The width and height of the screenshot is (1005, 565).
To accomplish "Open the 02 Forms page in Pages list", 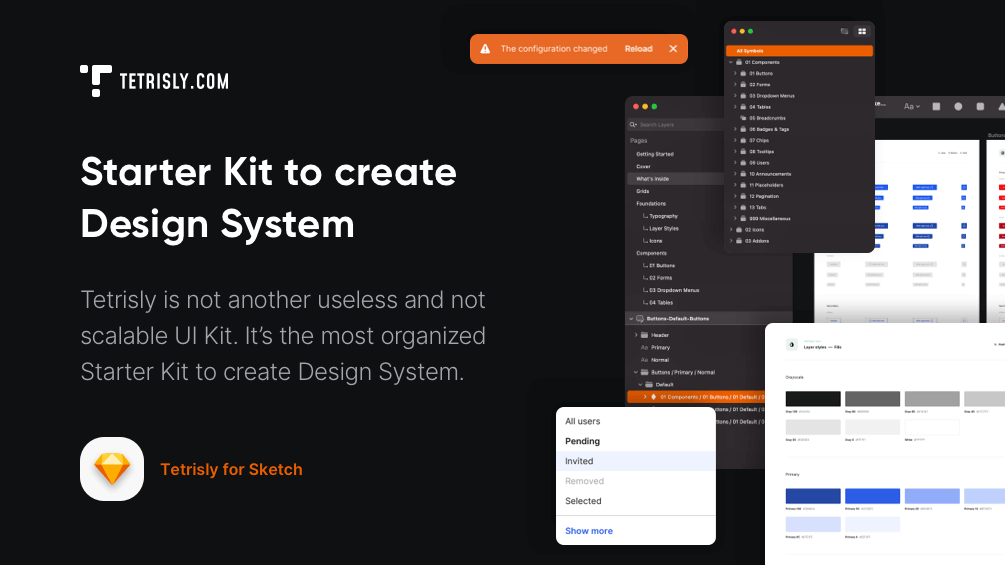I will click(x=660, y=278).
